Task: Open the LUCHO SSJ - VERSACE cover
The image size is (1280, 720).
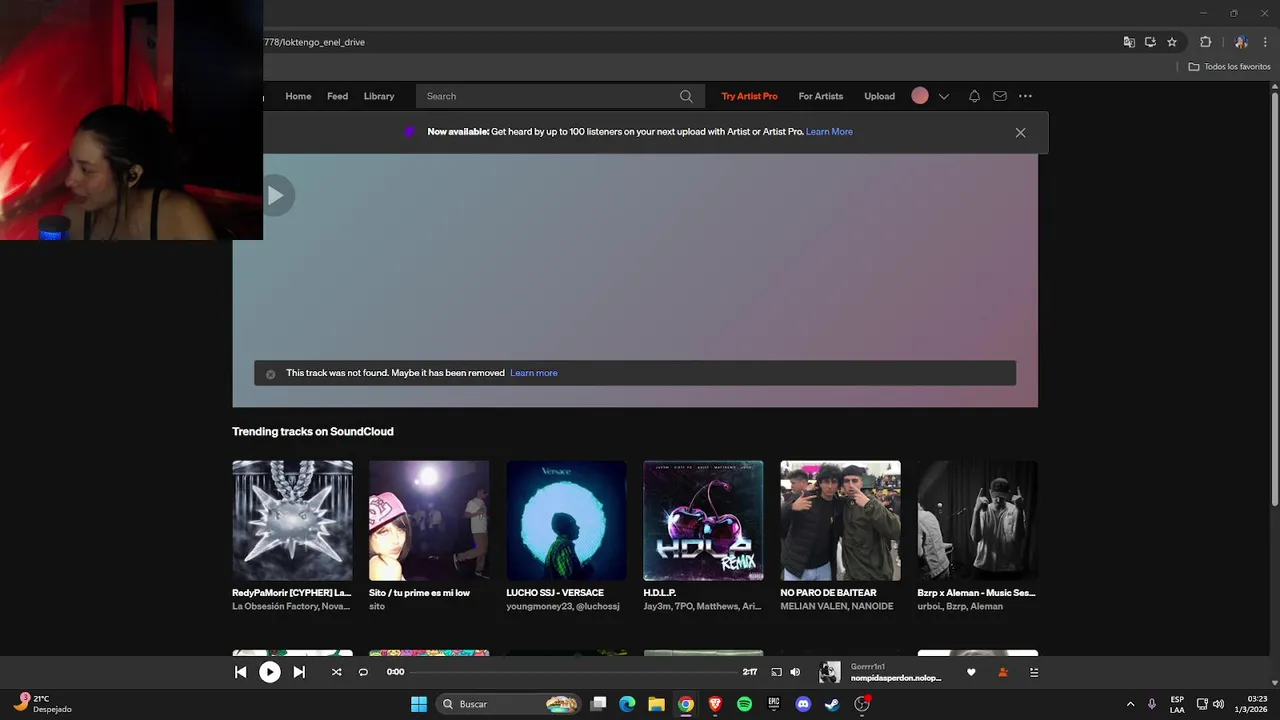Action: click(x=566, y=520)
